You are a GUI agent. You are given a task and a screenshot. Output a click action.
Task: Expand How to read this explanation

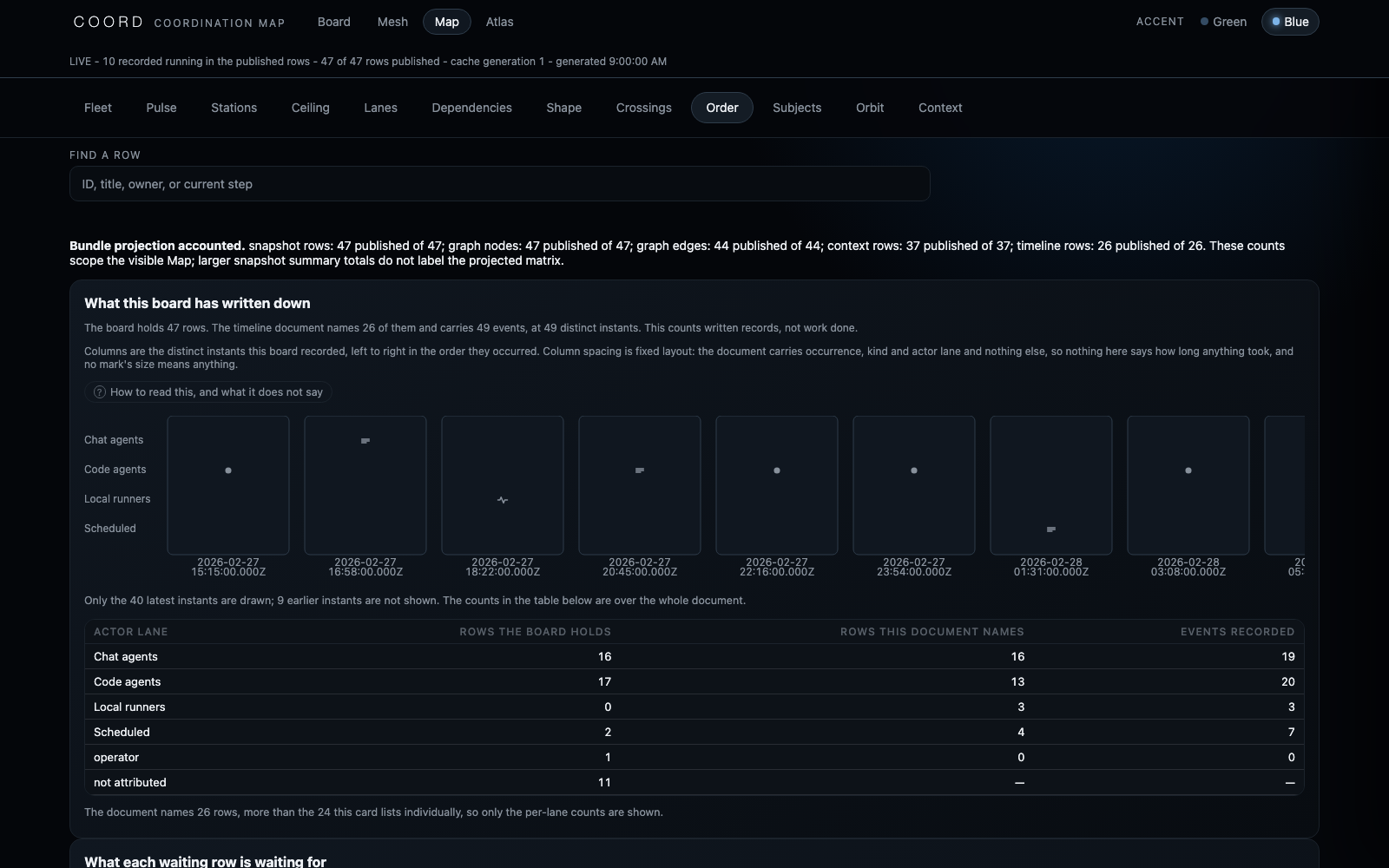tap(207, 392)
